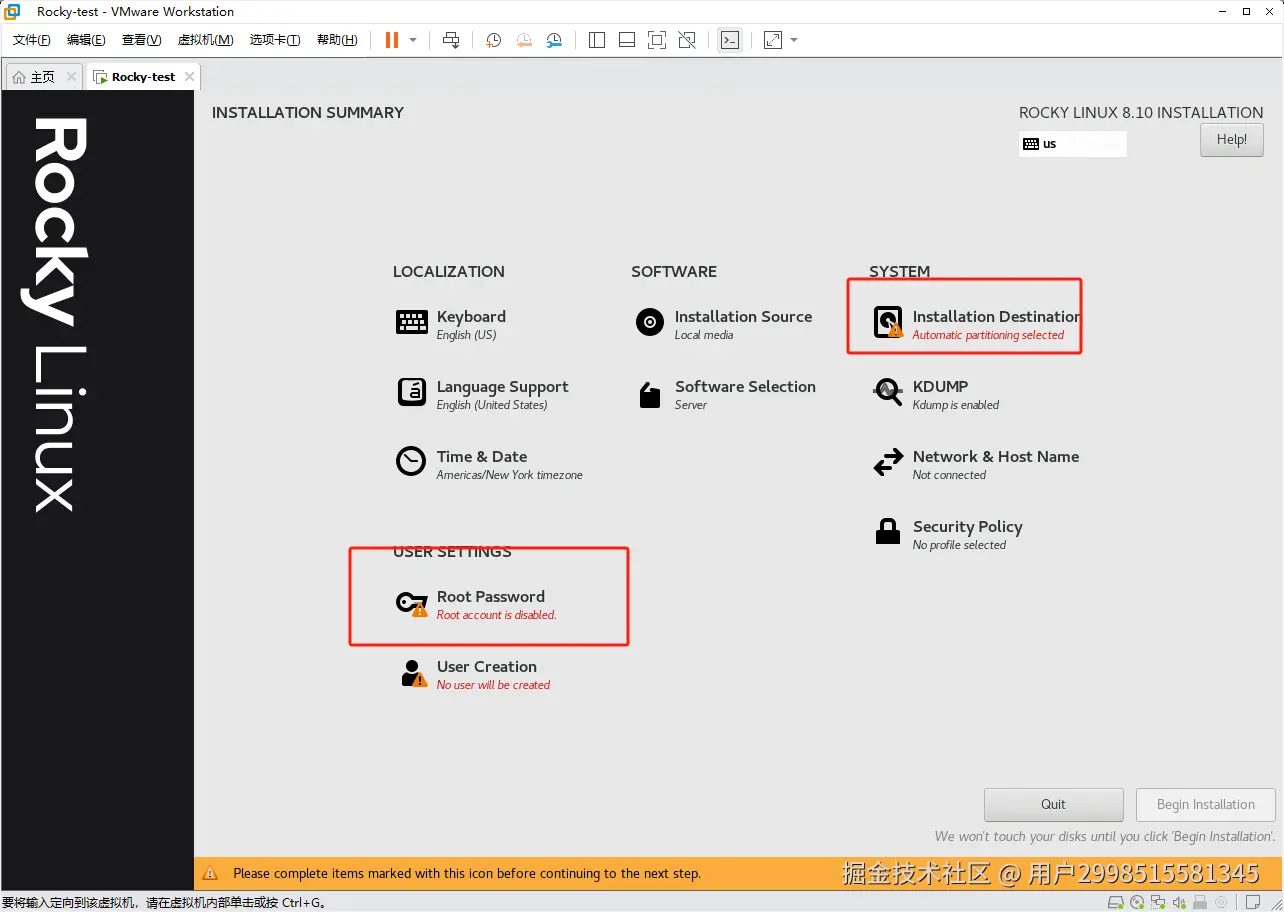Open the User Creation person icon
The image size is (1284, 912).
413,673
